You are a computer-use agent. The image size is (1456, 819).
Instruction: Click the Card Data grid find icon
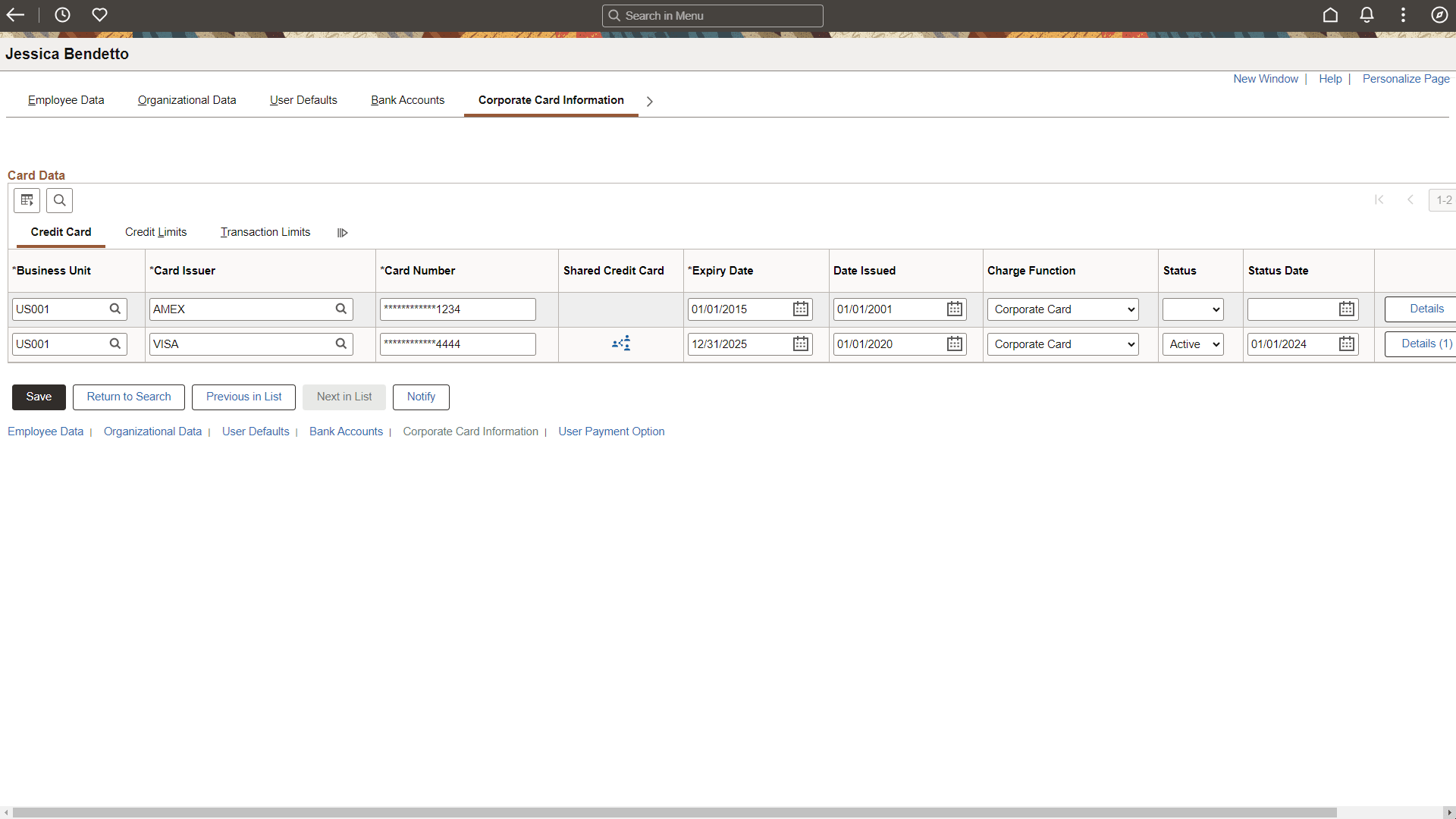59,200
